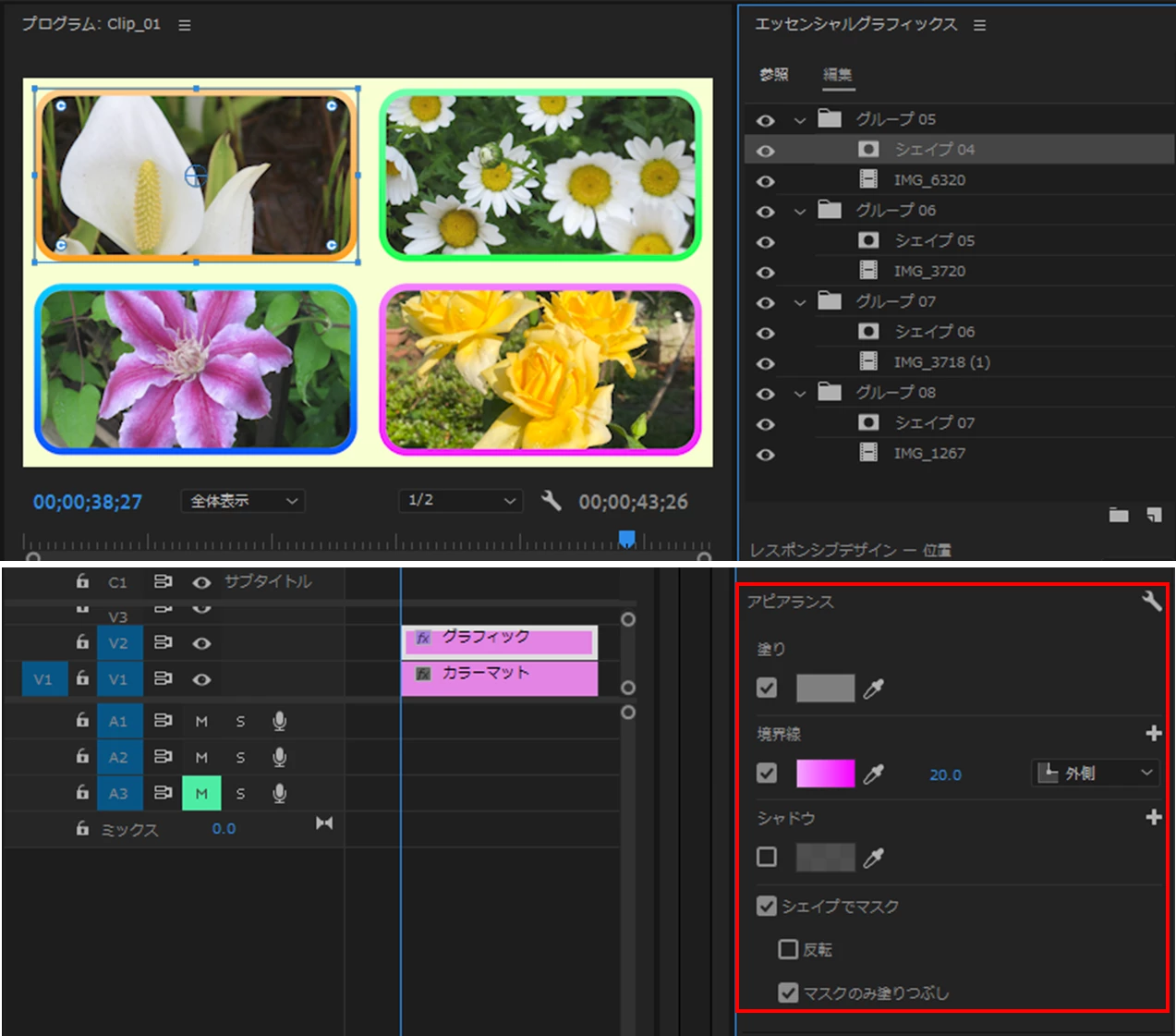Image resolution: width=1176 pixels, height=1036 pixels.
Task: Toggle lock on A1 track
Action: (x=82, y=719)
